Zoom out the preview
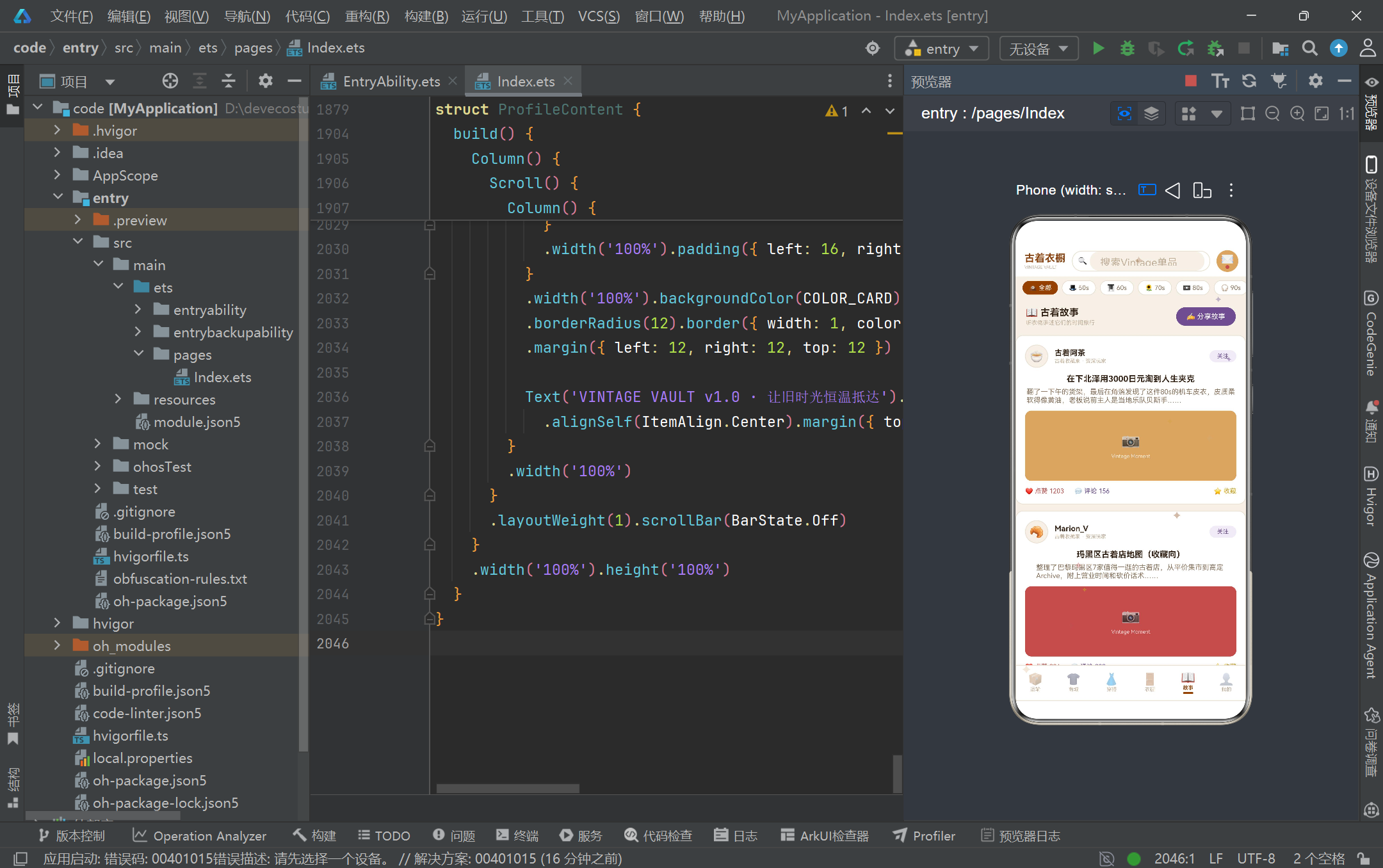 [x=1272, y=114]
